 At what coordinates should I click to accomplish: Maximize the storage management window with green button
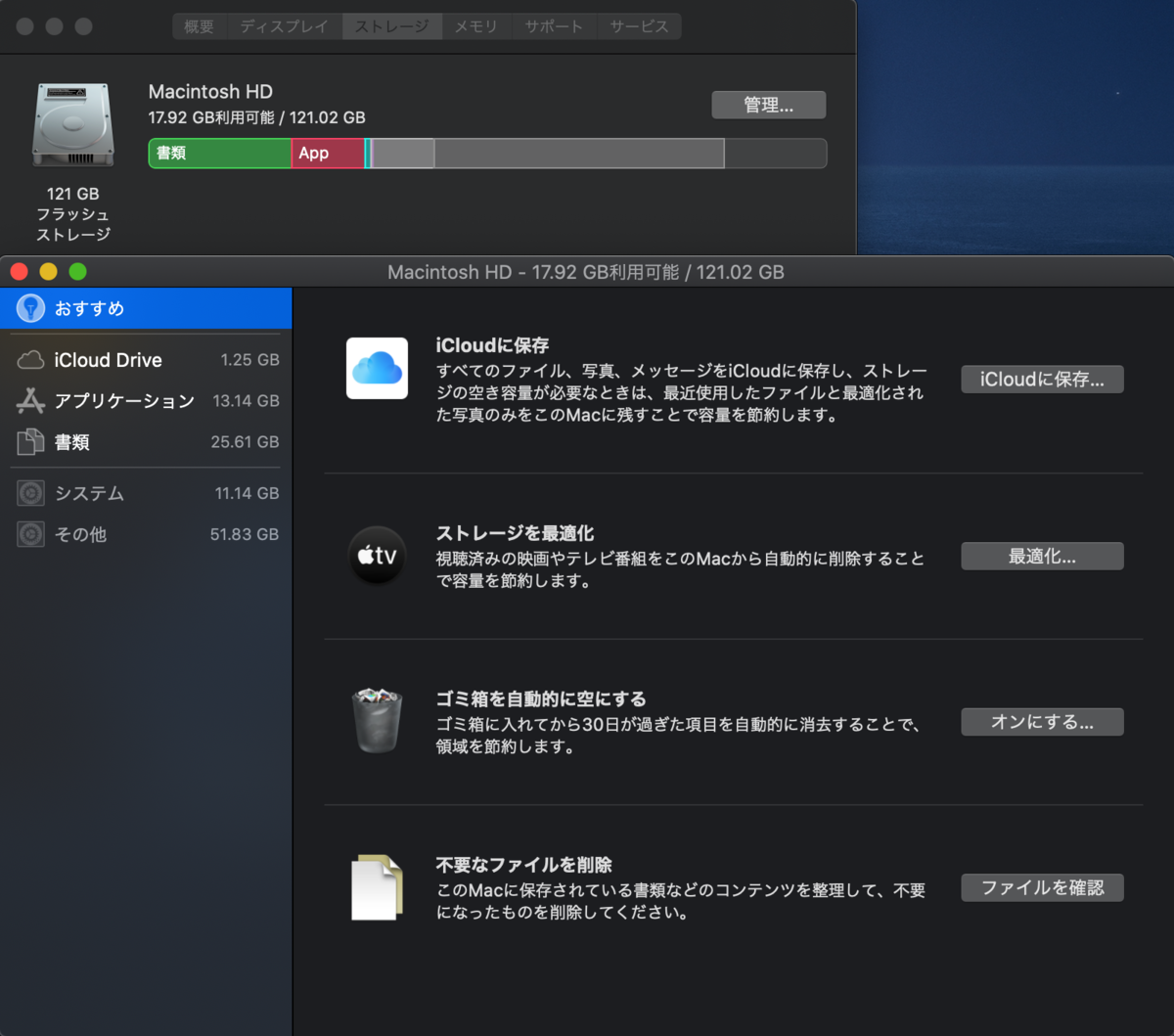coord(77,272)
